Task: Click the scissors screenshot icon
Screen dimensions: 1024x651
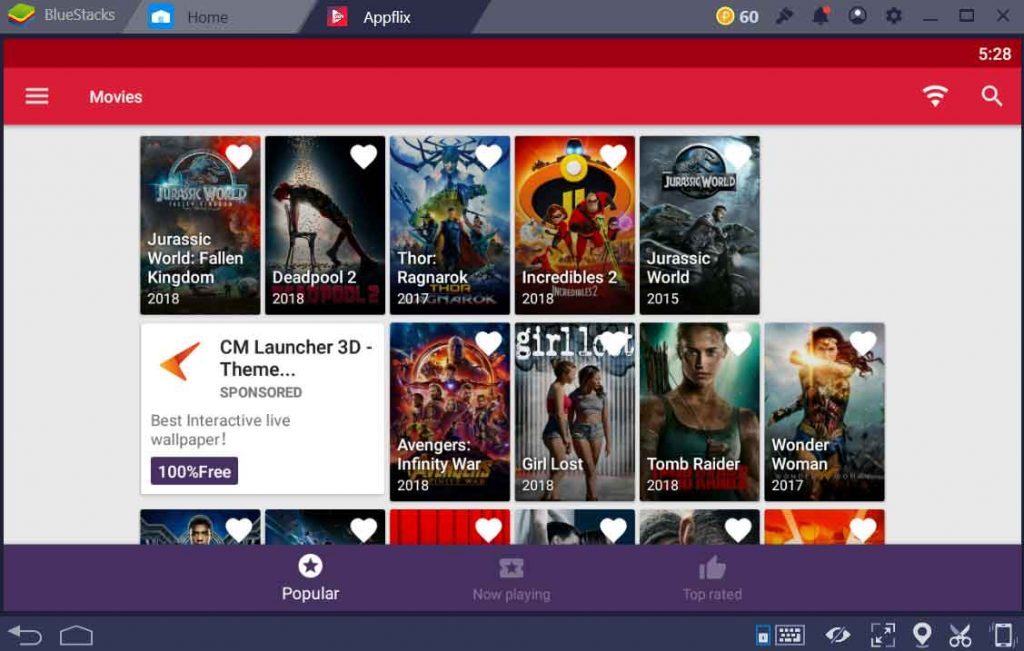Action: pyautogui.click(x=960, y=635)
